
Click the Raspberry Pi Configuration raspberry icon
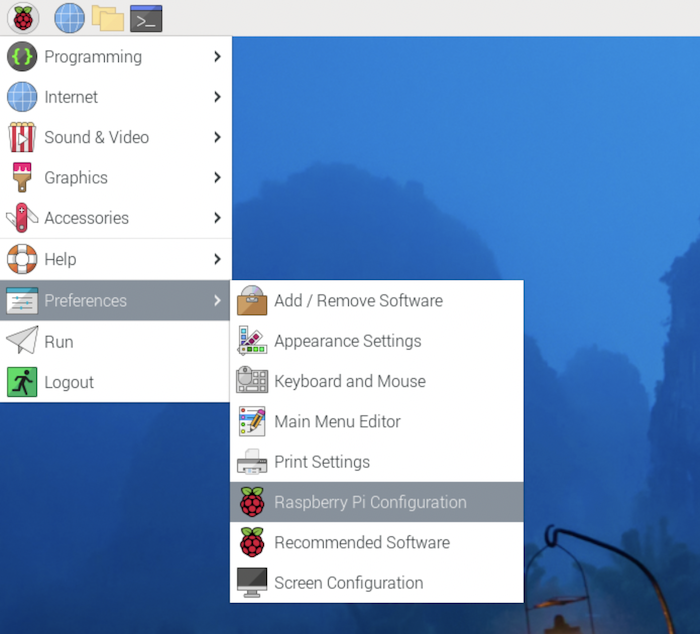(x=252, y=502)
